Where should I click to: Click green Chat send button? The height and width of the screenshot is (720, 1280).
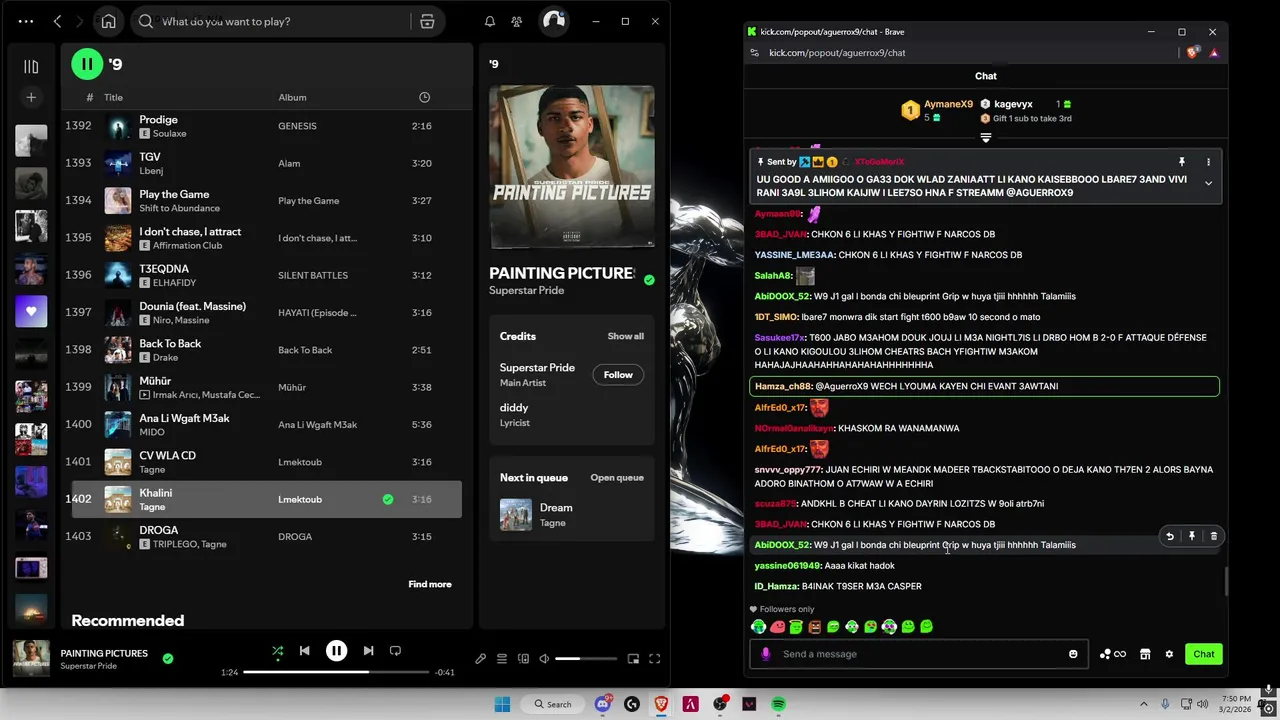pos(1203,654)
